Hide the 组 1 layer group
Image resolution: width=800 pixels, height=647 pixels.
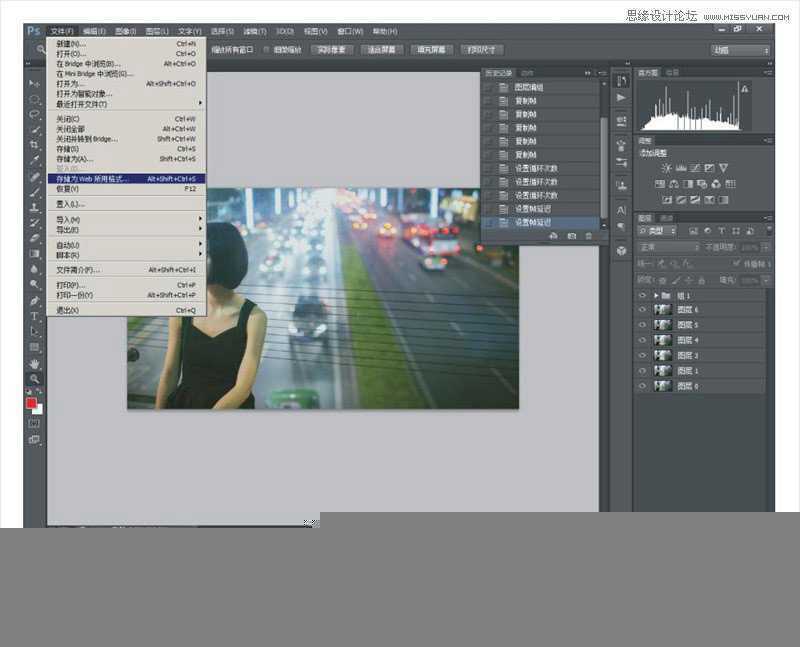click(642, 295)
